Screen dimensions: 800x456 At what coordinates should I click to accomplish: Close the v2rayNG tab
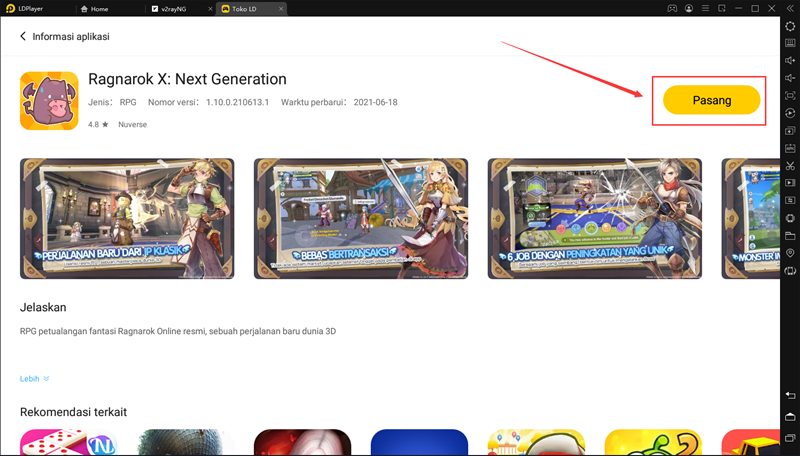(x=208, y=8)
